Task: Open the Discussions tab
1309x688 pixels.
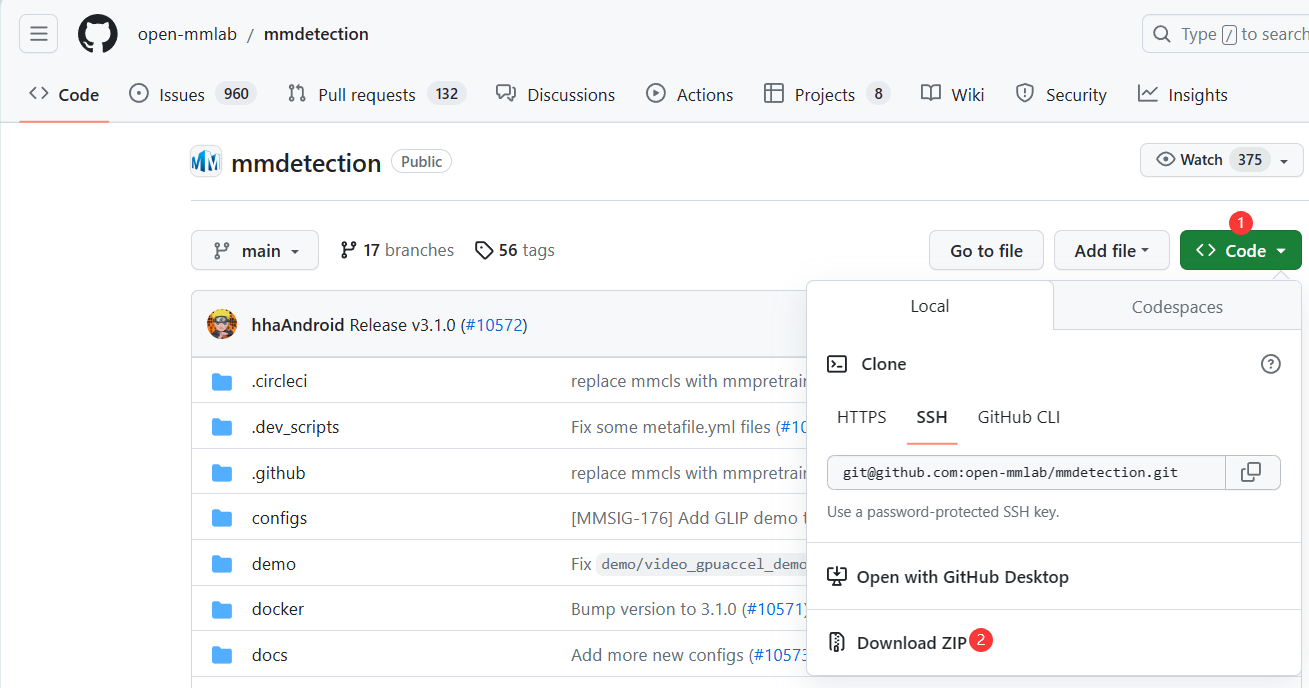Action: (556, 94)
